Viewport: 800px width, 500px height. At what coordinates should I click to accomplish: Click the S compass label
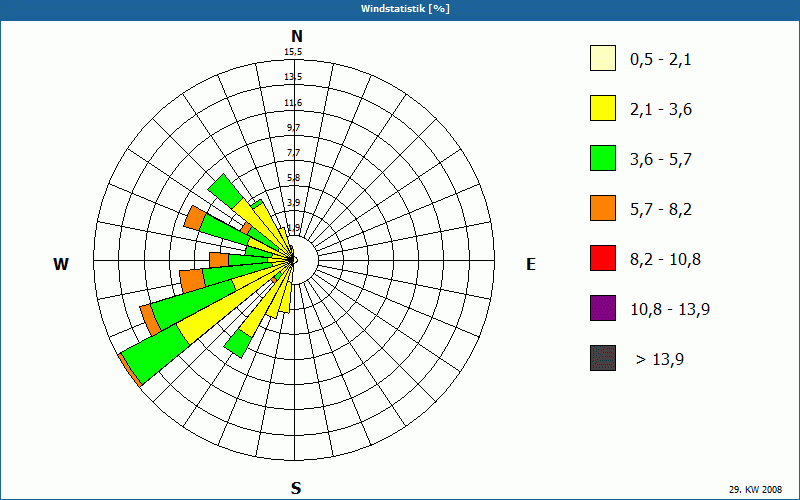296,488
